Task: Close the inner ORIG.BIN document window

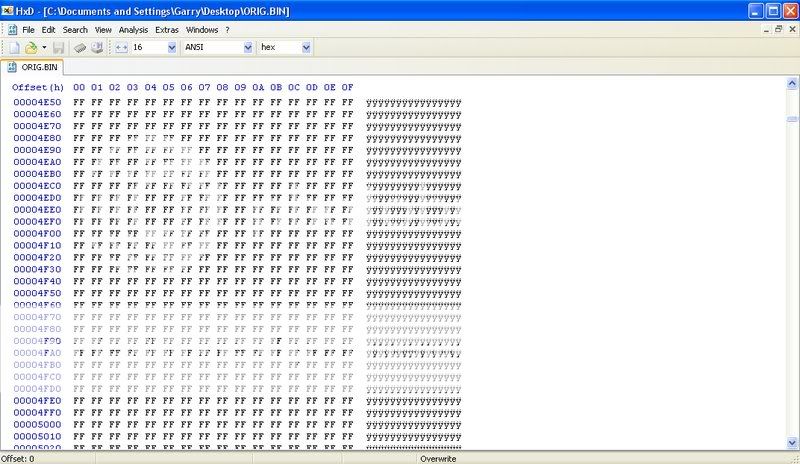Action: pyautogui.click(x=792, y=30)
